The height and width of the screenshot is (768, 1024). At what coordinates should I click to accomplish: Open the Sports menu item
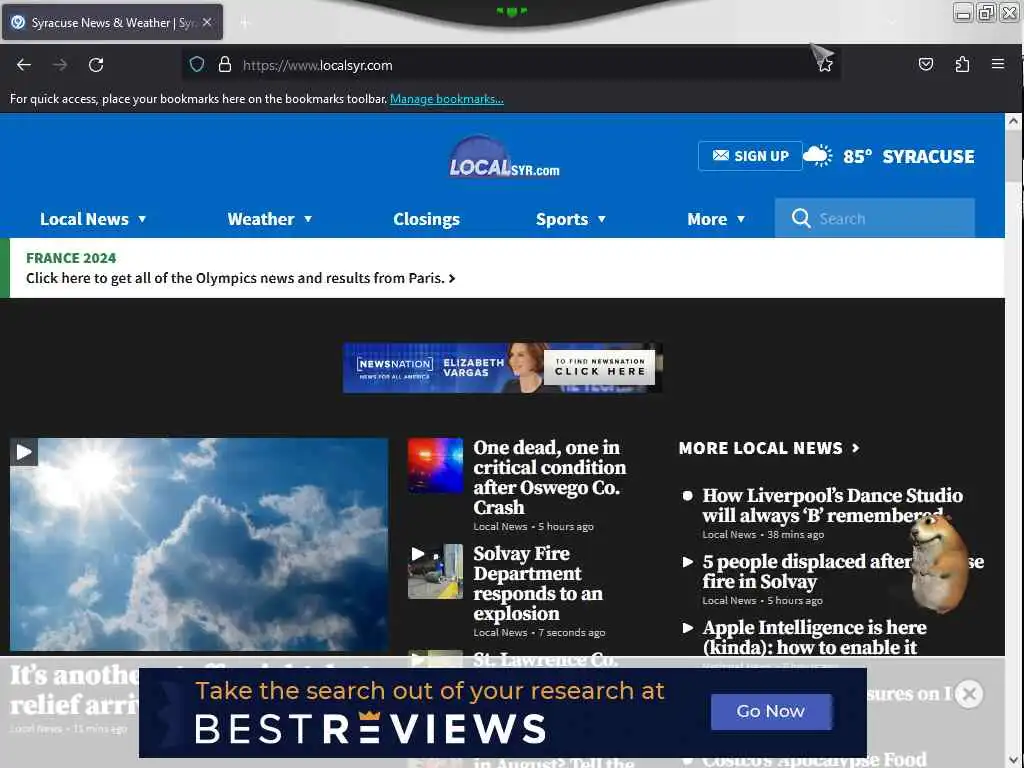tap(562, 219)
